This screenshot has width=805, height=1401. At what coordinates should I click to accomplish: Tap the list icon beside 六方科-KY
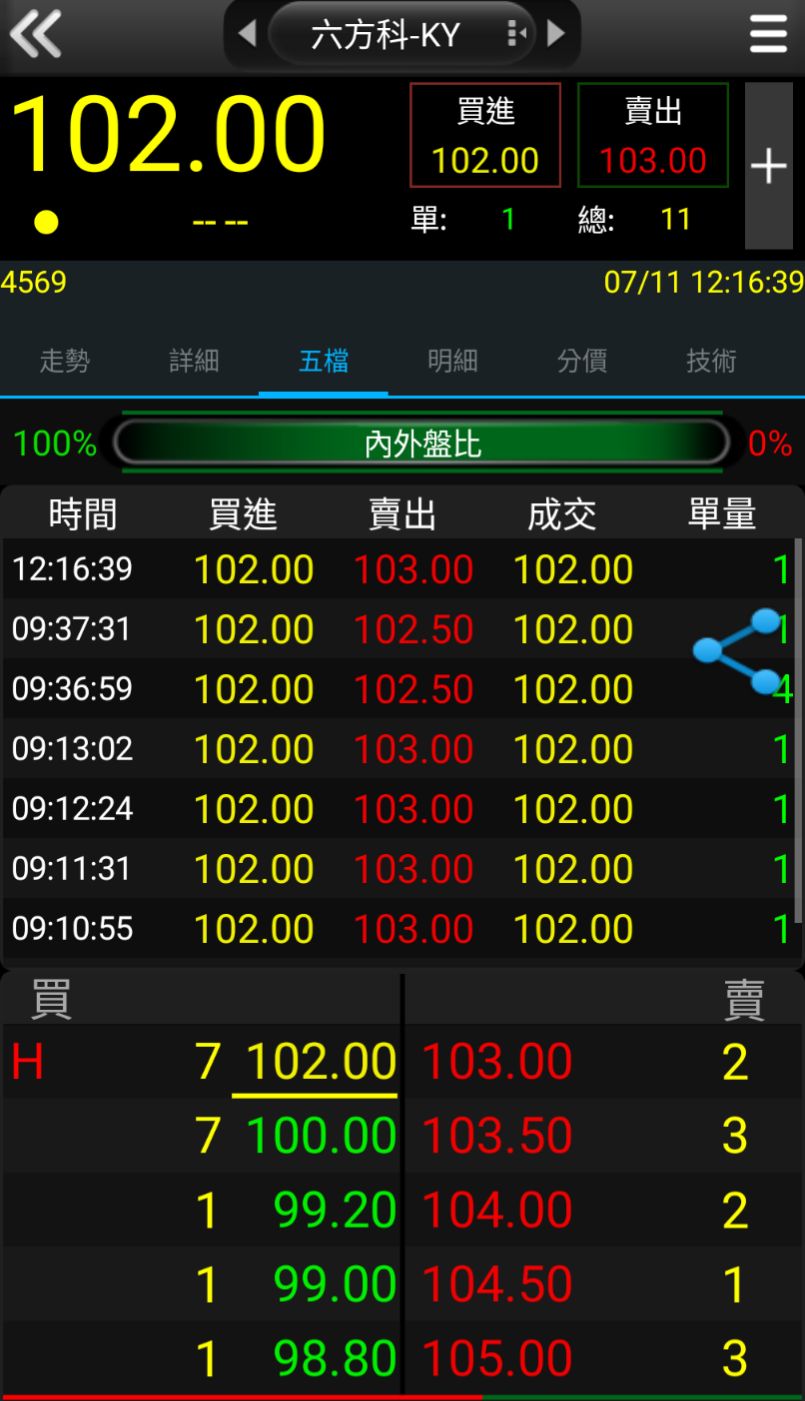[517, 33]
